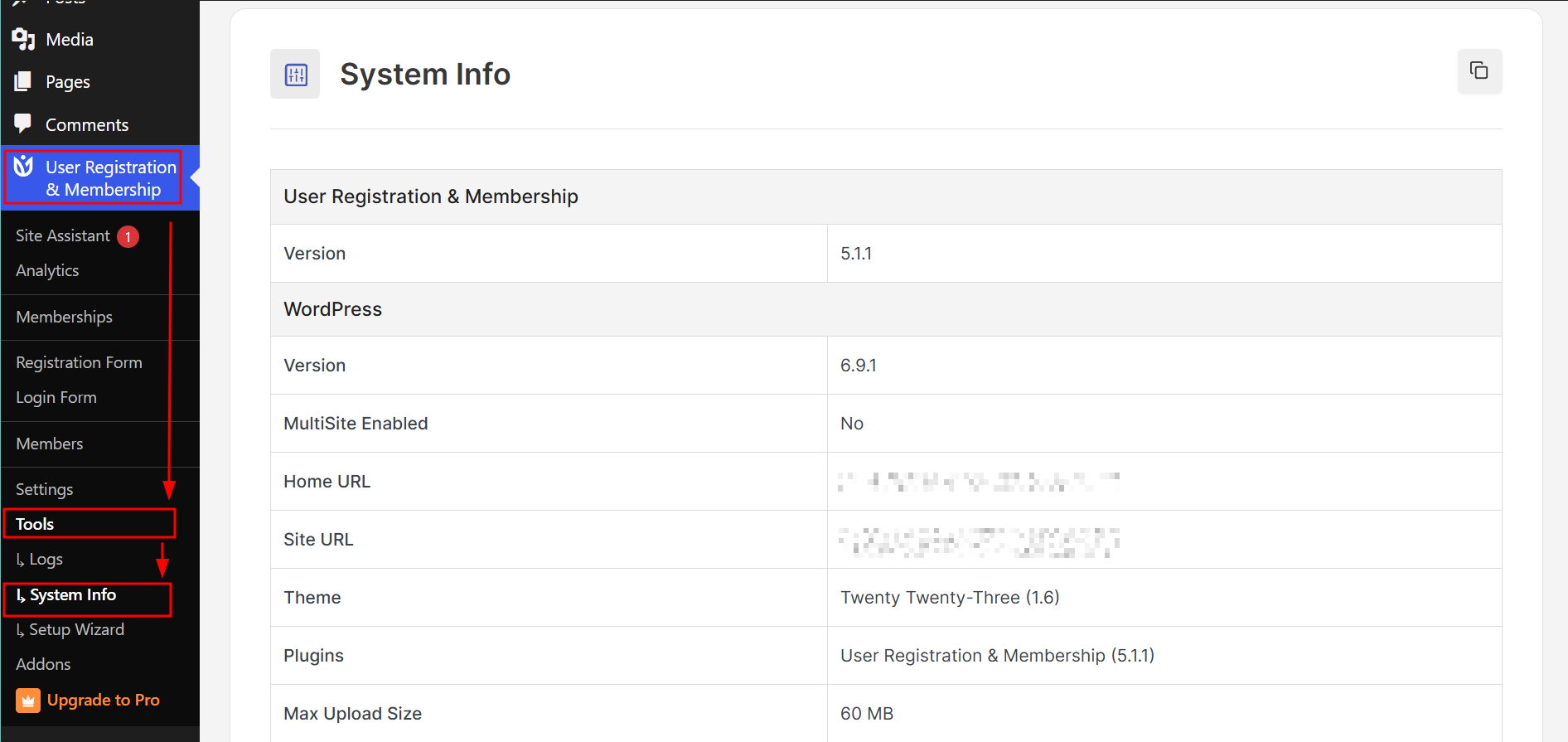
Task: Click the plugin version value 5.1.1
Action: tap(856, 254)
